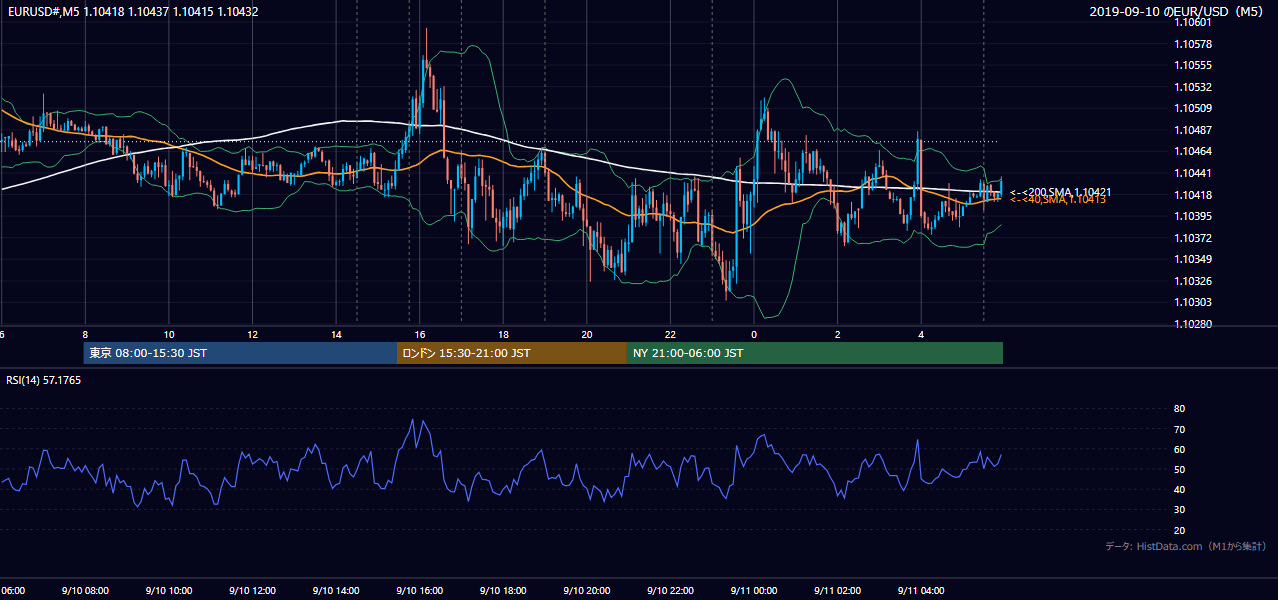The width and height of the screenshot is (1278, 600).
Task: Click price level 1.10280 on the axis
Action: point(1191,324)
